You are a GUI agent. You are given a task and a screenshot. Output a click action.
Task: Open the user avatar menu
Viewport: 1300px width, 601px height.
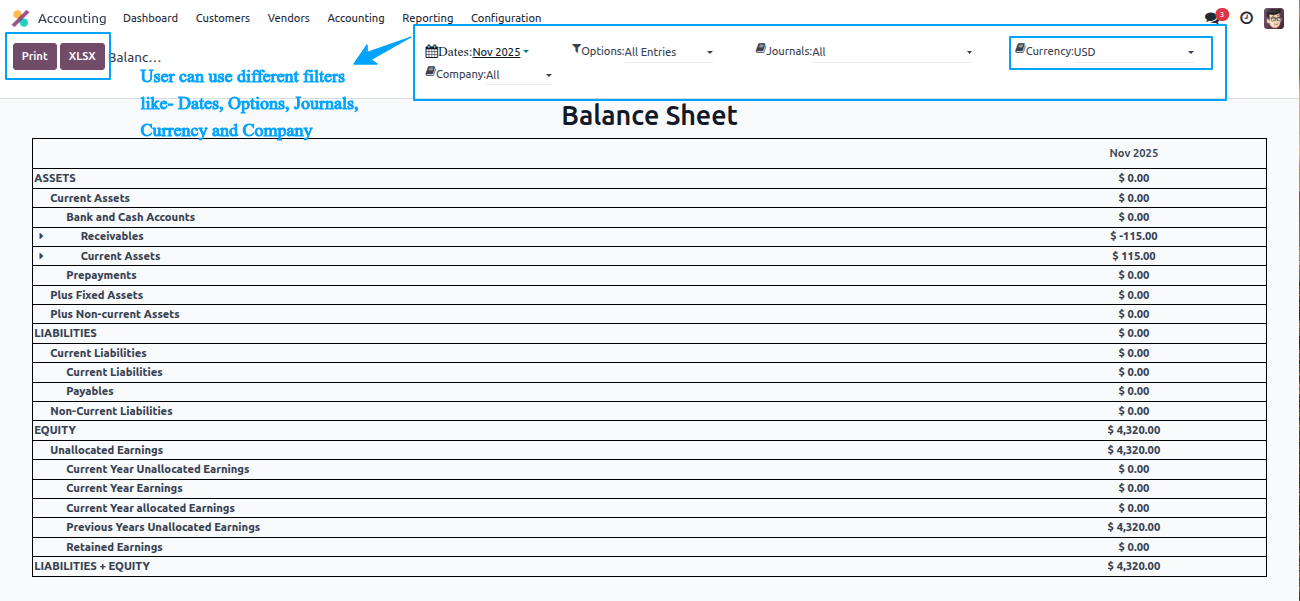pos(1274,18)
